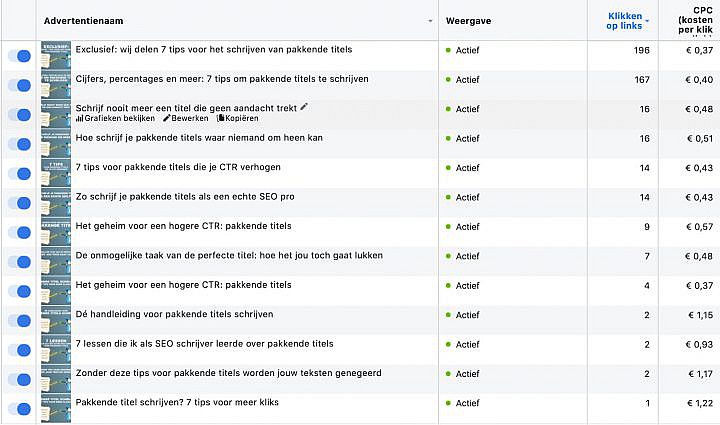The width and height of the screenshot is (720, 425).
Task: Open Grafieken bekijken chart icon
Action: 79,118
